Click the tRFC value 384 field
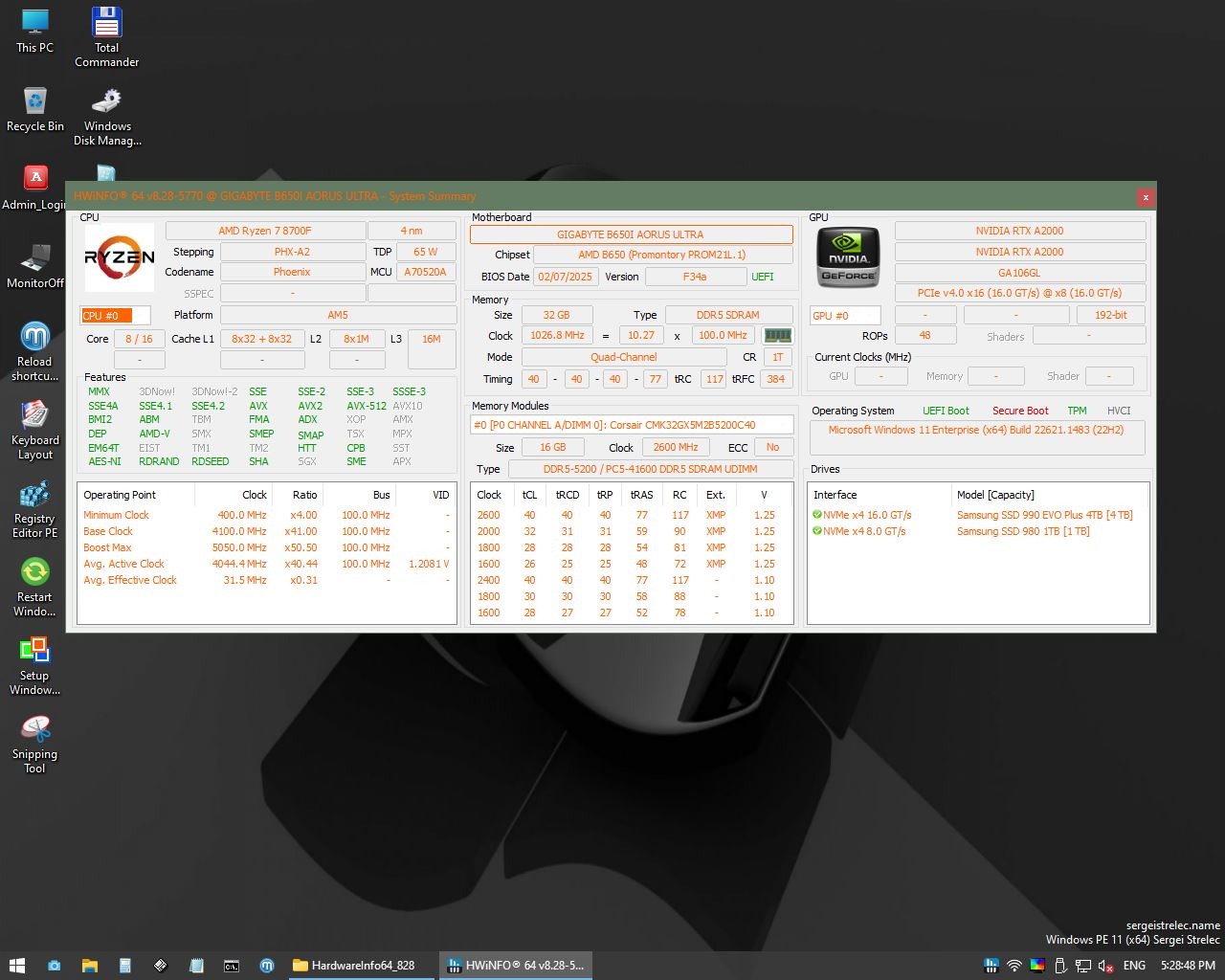Image resolution: width=1225 pixels, height=980 pixels. coord(776,379)
